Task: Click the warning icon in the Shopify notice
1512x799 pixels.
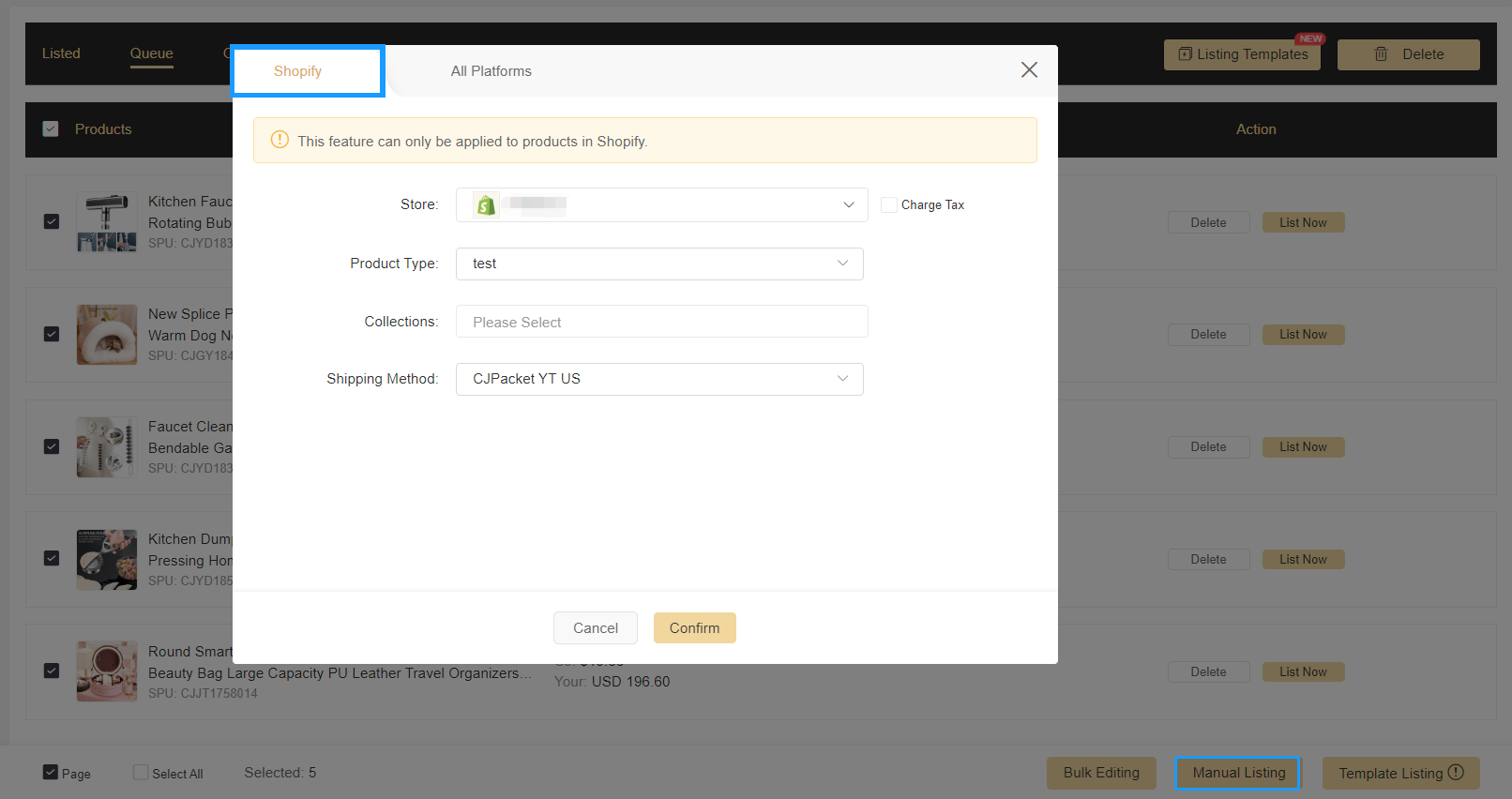Action: [x=280, y=140]
